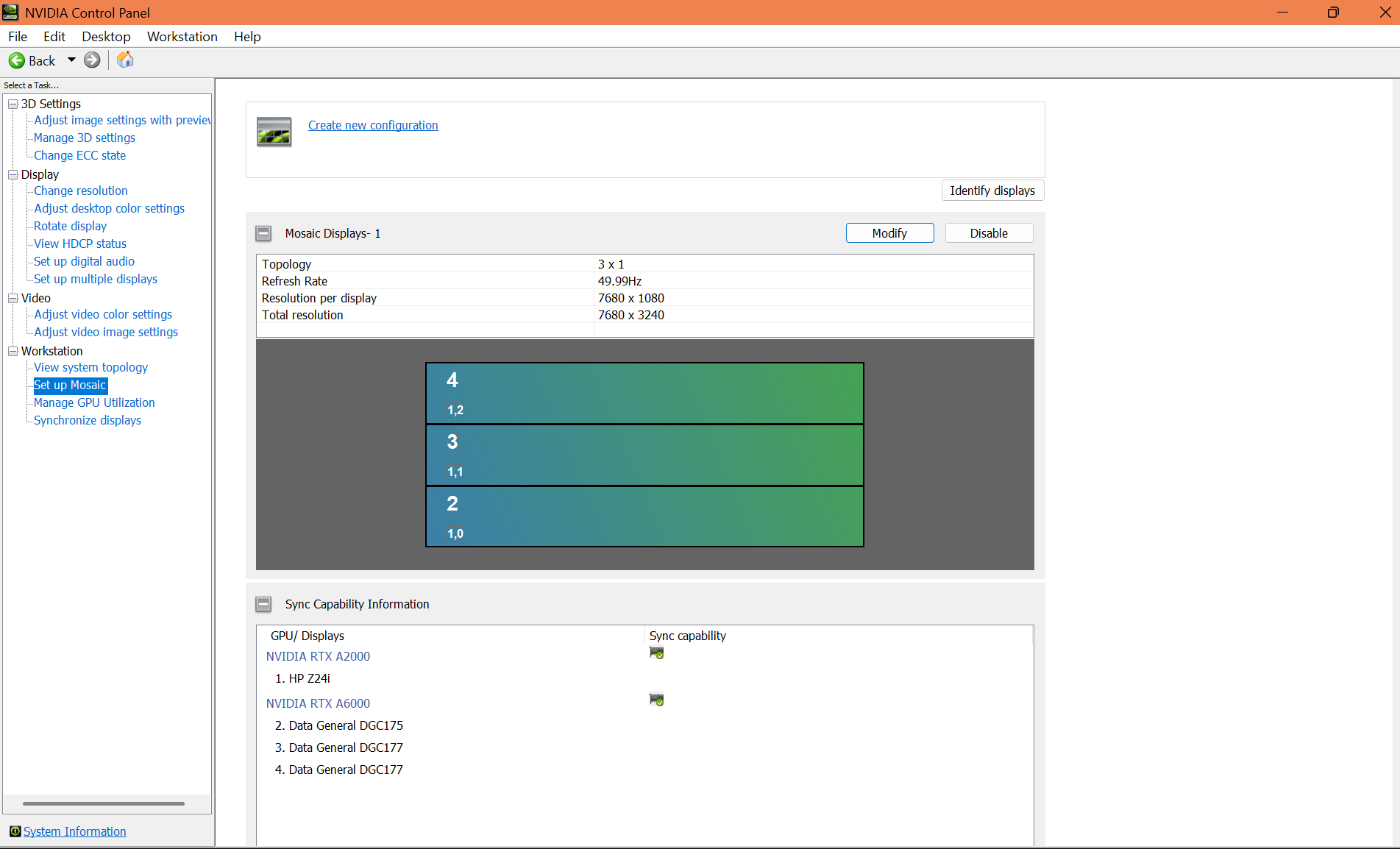The width and height of the screenshot is (1400, 849).
Task: Select display 3 in mosaic layout
Action: [x=644, y=455]
